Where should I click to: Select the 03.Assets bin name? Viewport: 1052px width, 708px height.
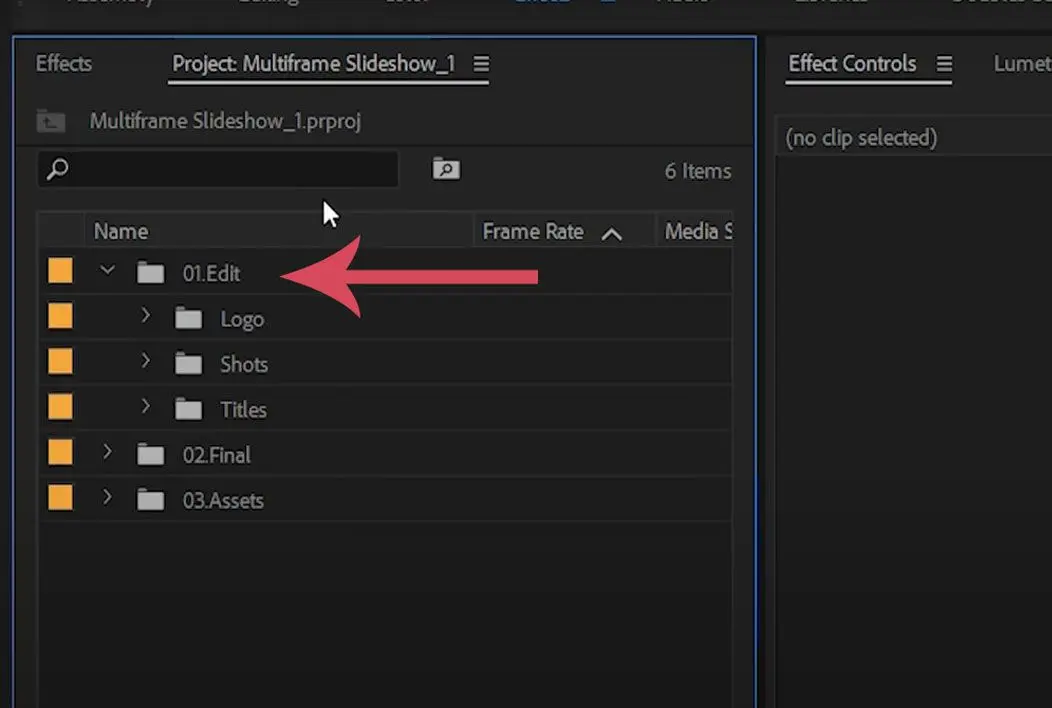click(223, 501)
